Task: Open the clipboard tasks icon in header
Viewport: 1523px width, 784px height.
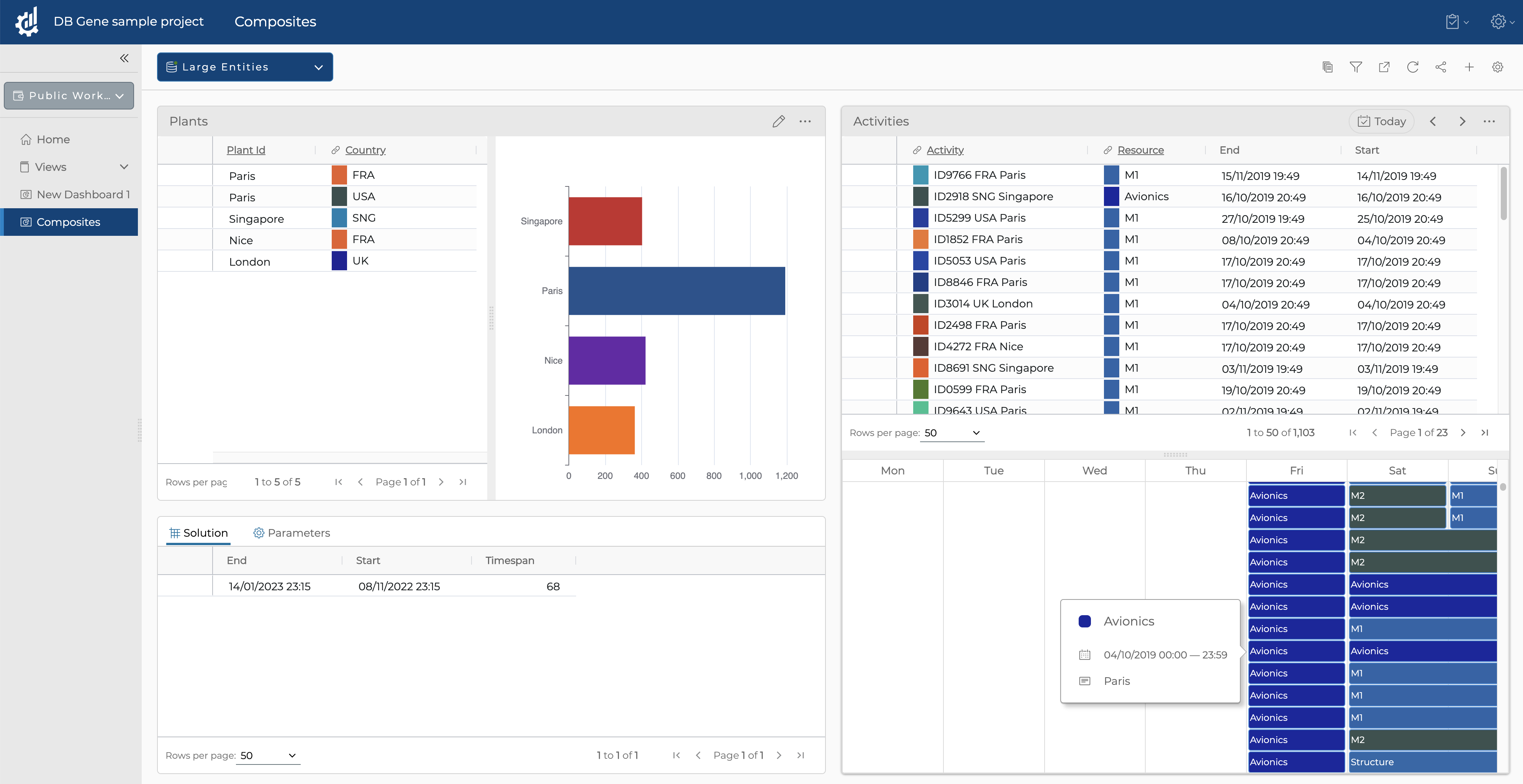Action: pyautogui.click(x=1452, y=22)
